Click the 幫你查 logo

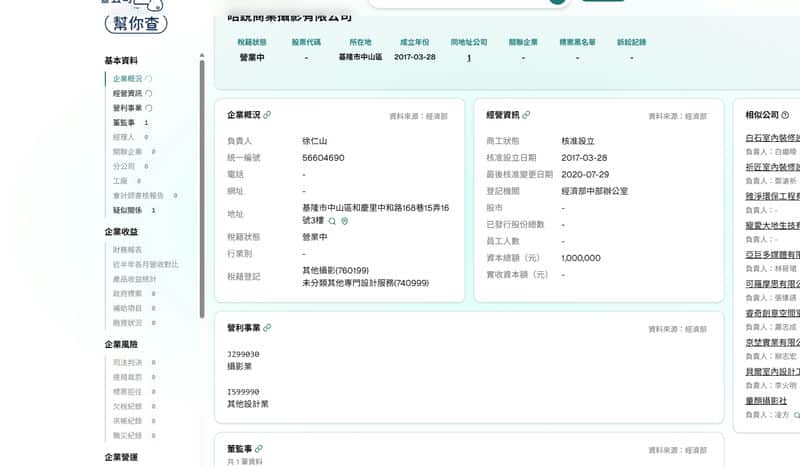(x=135, y=22)
